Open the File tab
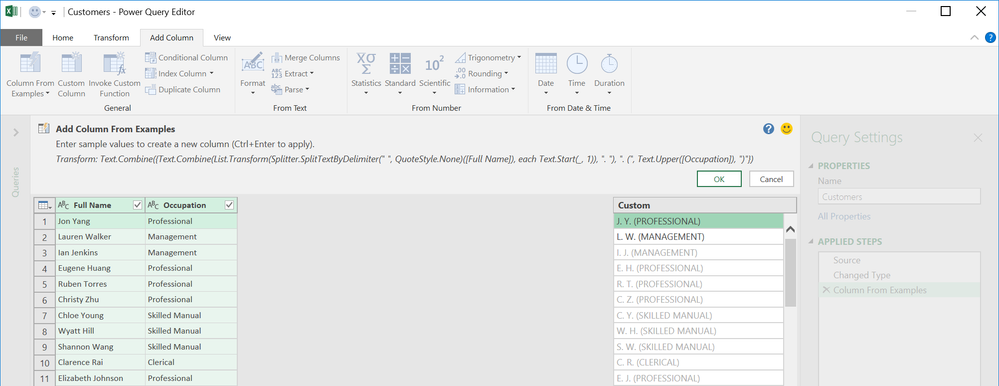The width and height of the screenshot is (999, 386). (x=21, y=38)
